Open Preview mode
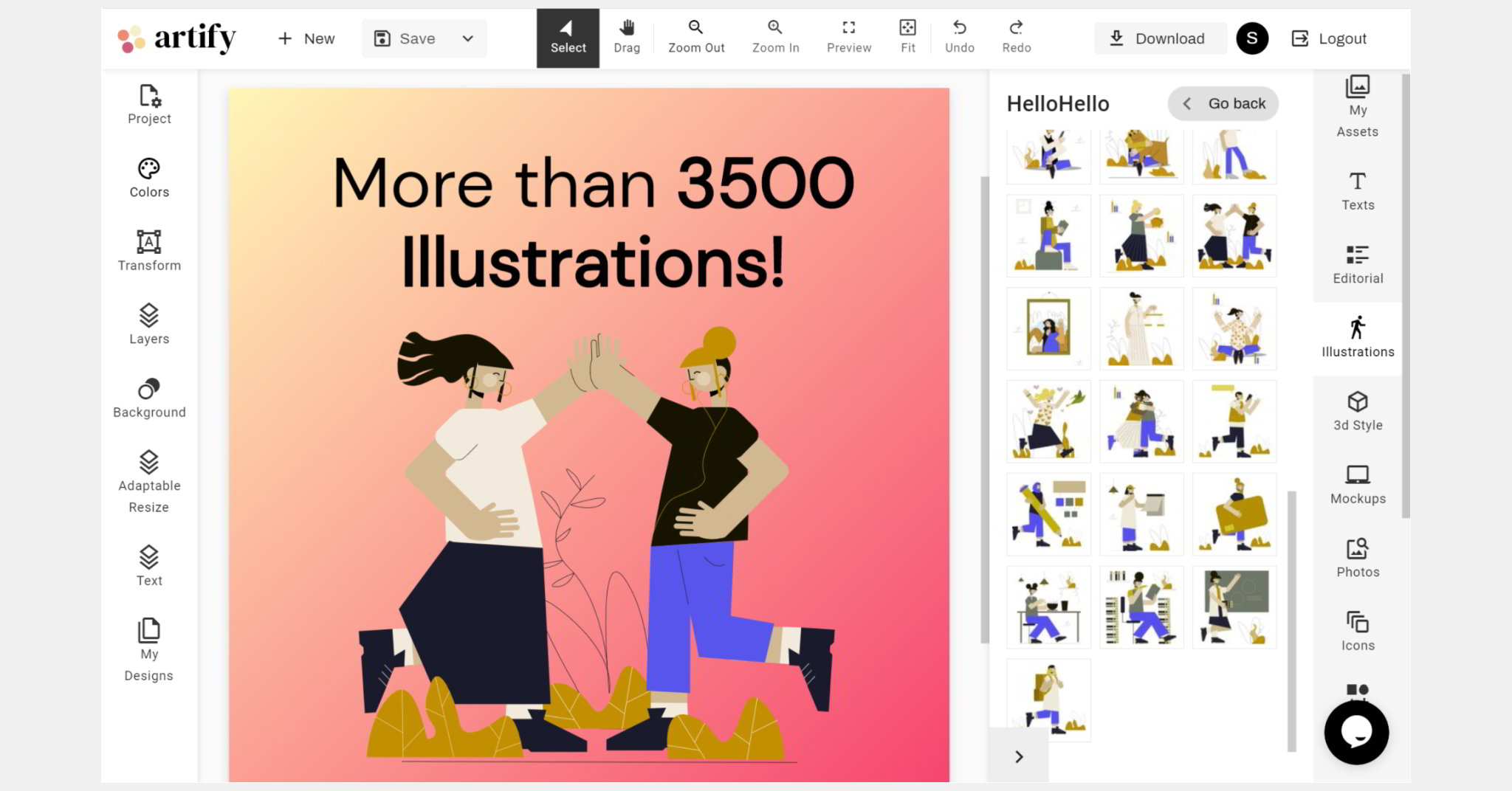 [x=849, y=38]
